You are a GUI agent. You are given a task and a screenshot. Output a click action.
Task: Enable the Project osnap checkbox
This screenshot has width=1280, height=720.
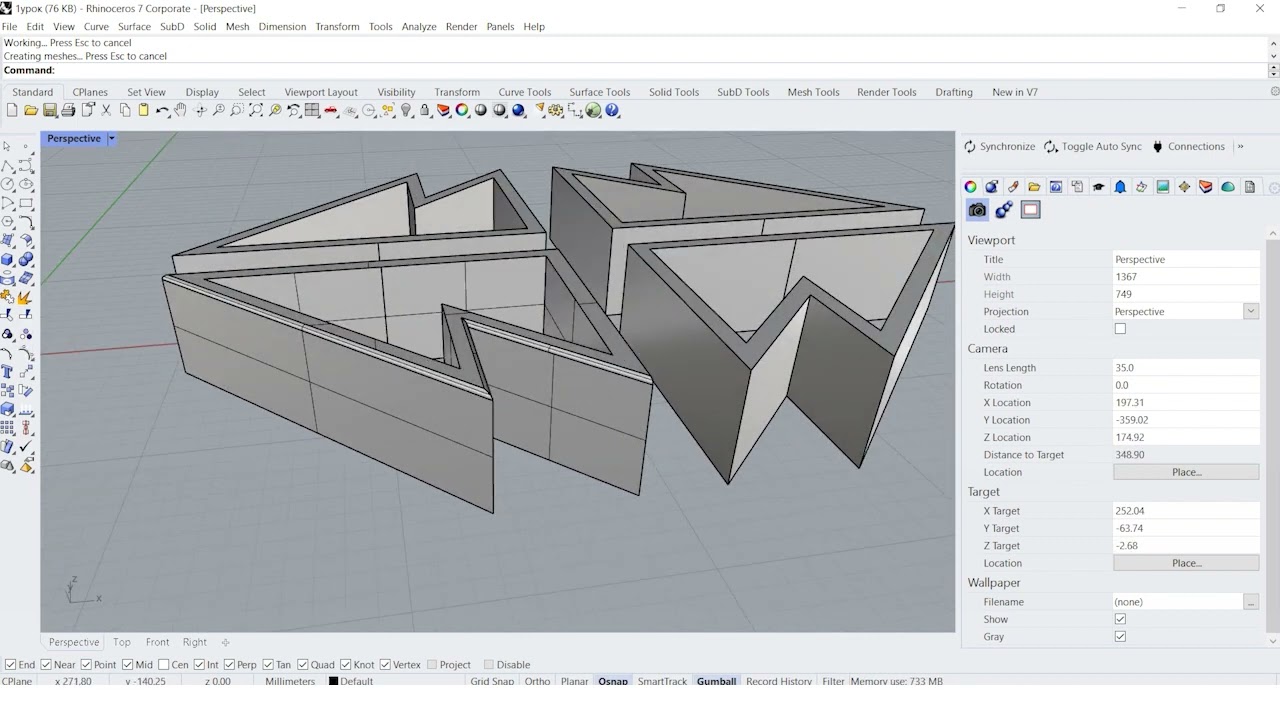click(x=432, y=665)
